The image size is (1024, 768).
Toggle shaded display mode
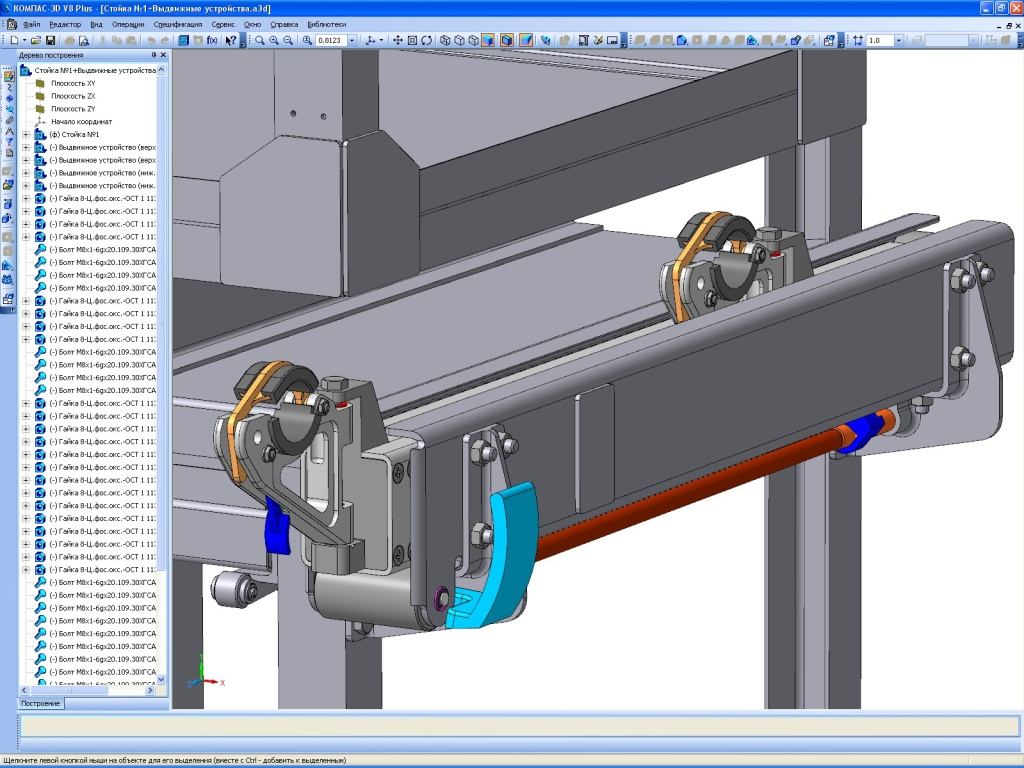[487, 40]
